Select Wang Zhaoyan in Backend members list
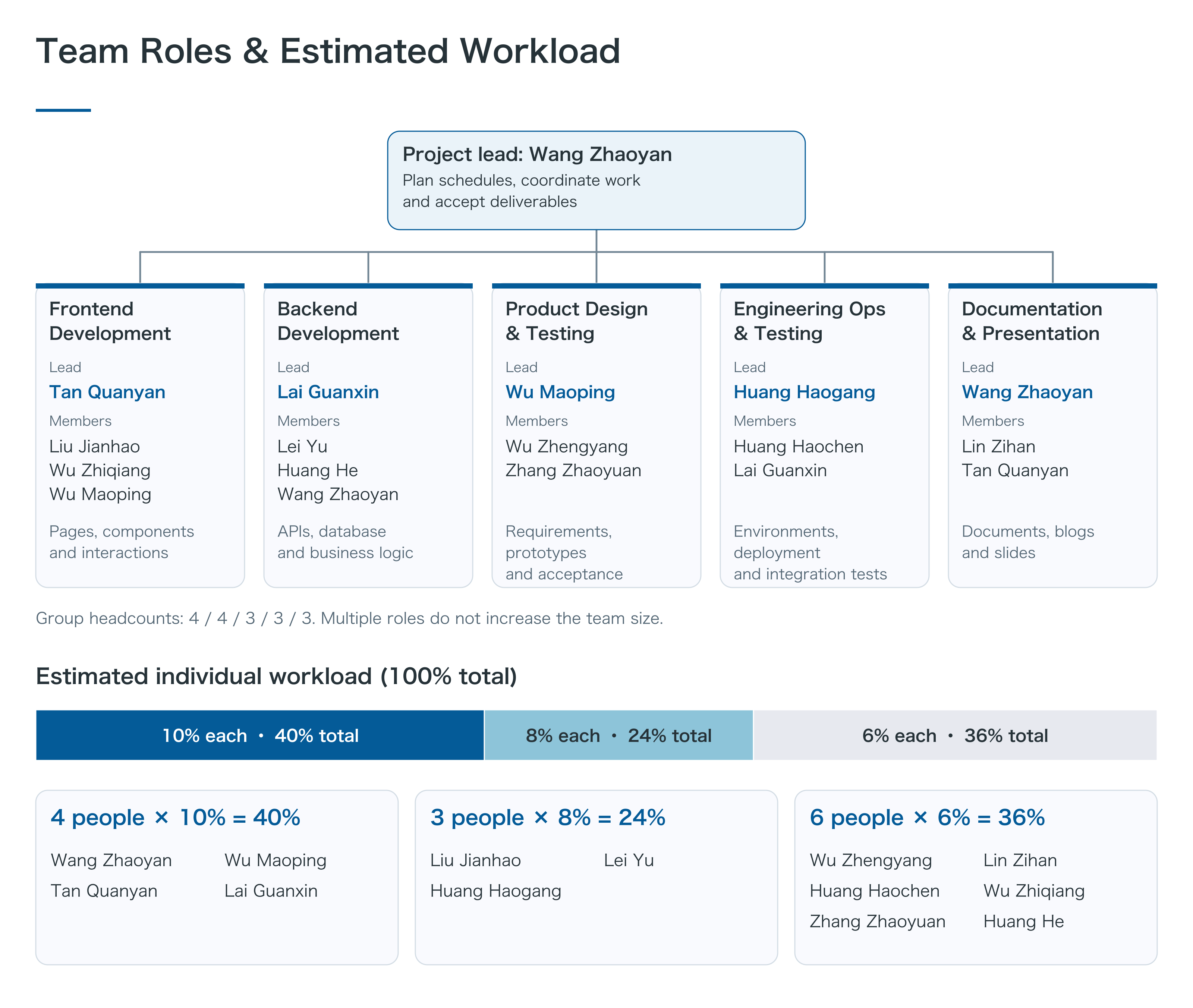The image size is (1193, 1008). pos(338,494)
